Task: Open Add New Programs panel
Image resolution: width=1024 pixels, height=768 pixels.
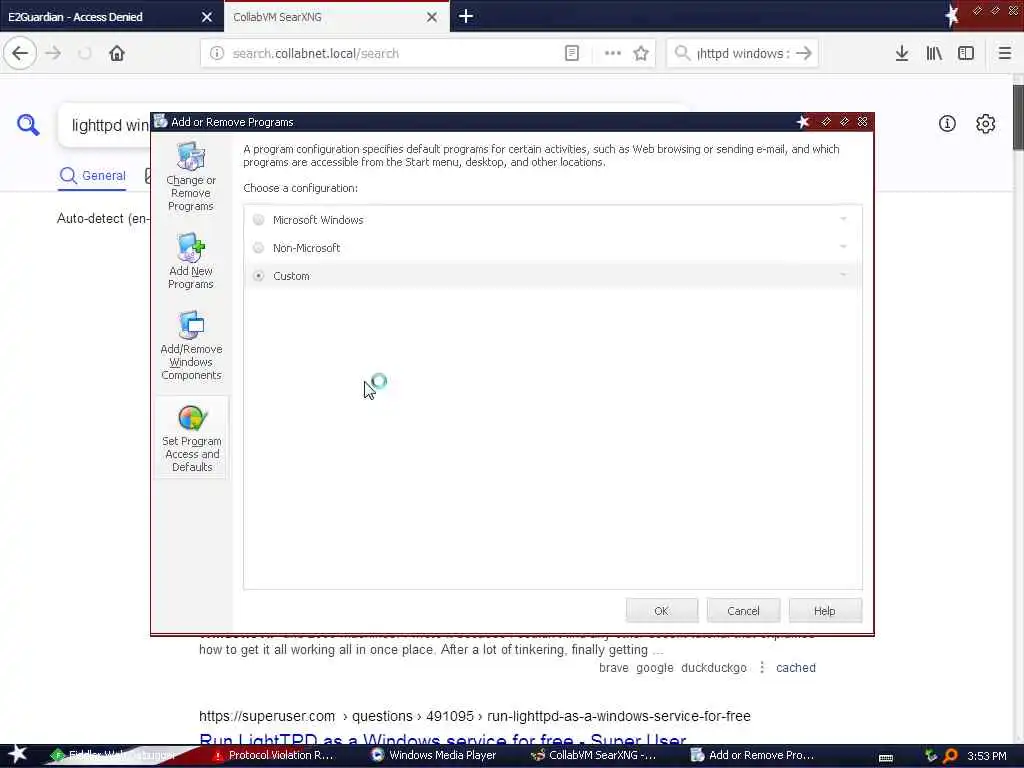Action: [x=191, y=261]
